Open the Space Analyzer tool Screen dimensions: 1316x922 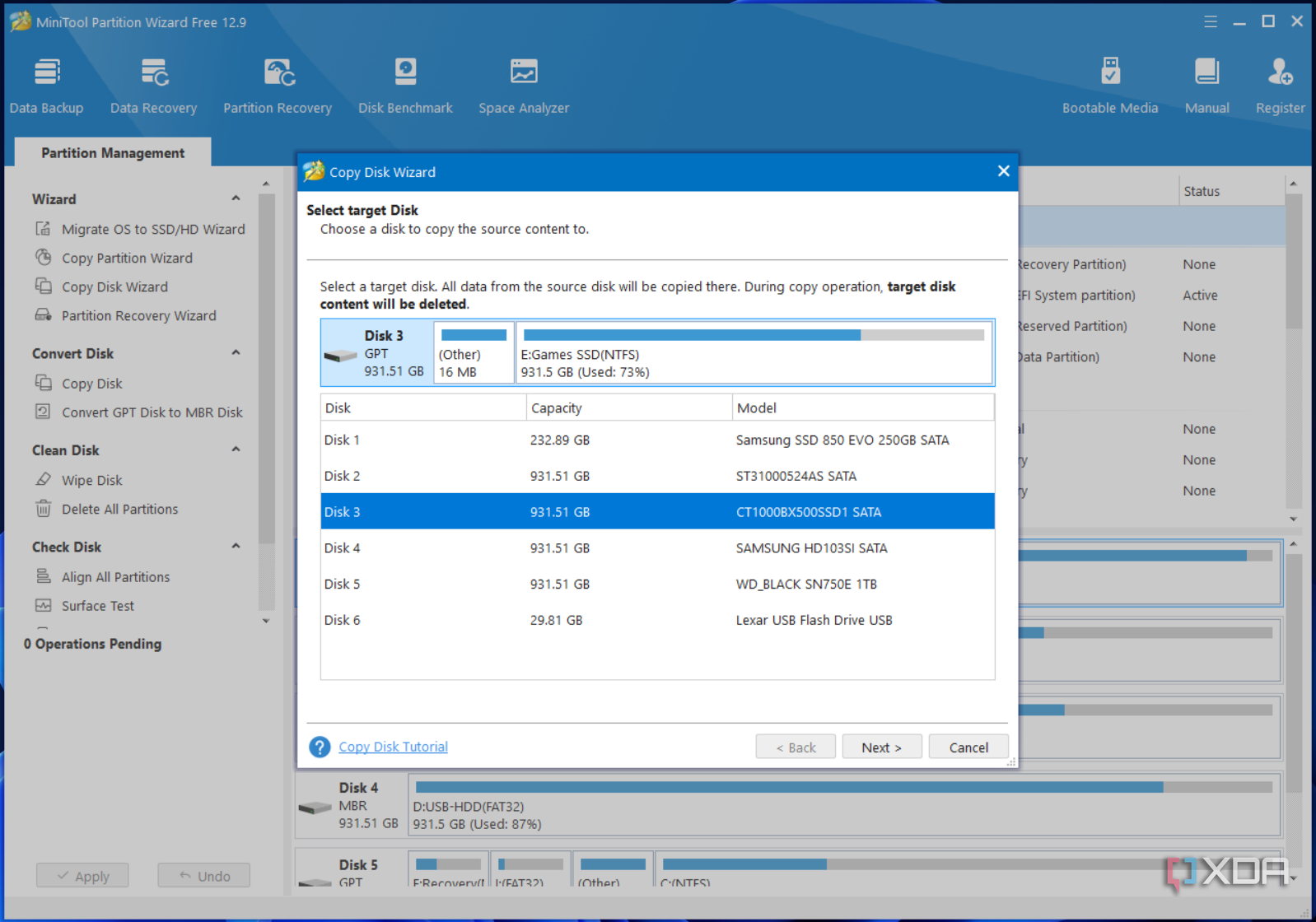524,86
